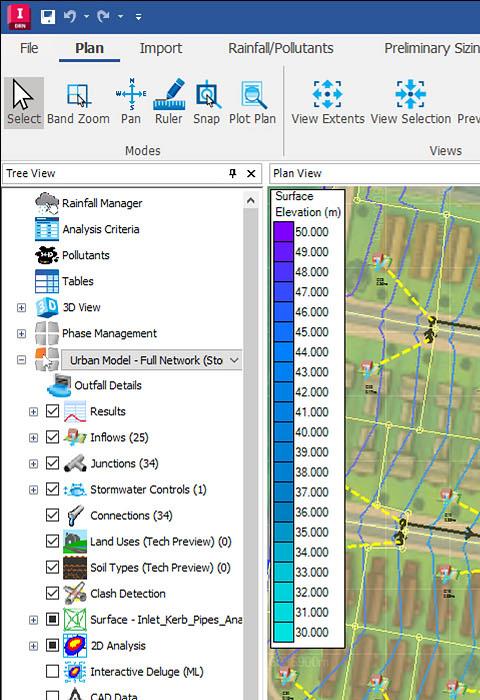Open Tables in the tree view

78,281
